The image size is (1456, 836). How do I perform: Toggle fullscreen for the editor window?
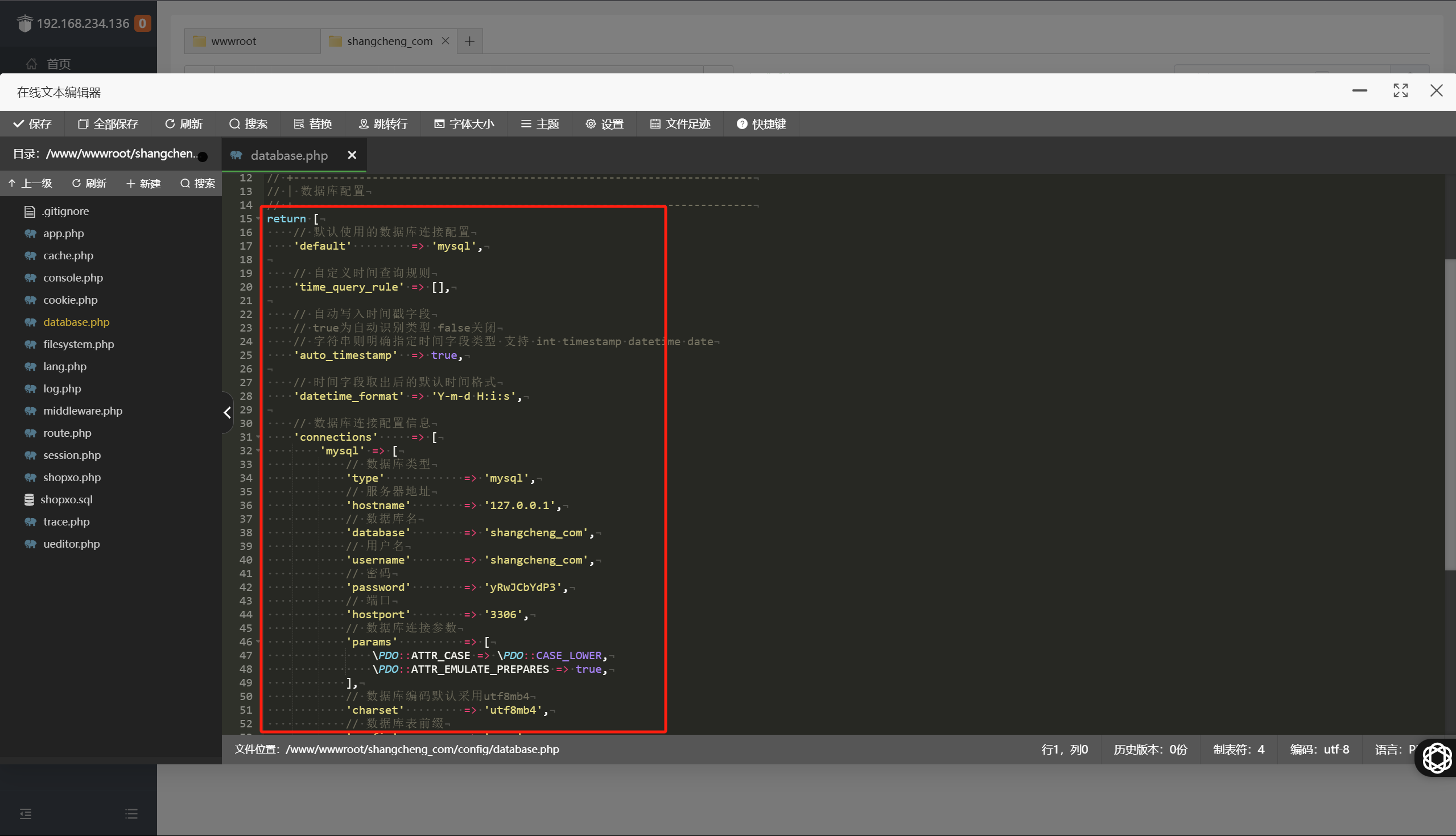1400,91
